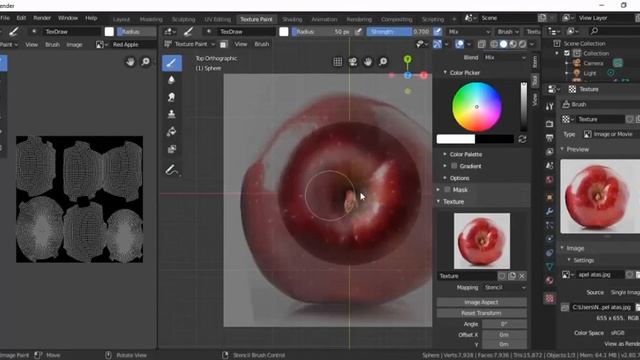Screen dimensions: 640x360
Task: Select the Smear tool
Action: (x=172, y=97)
